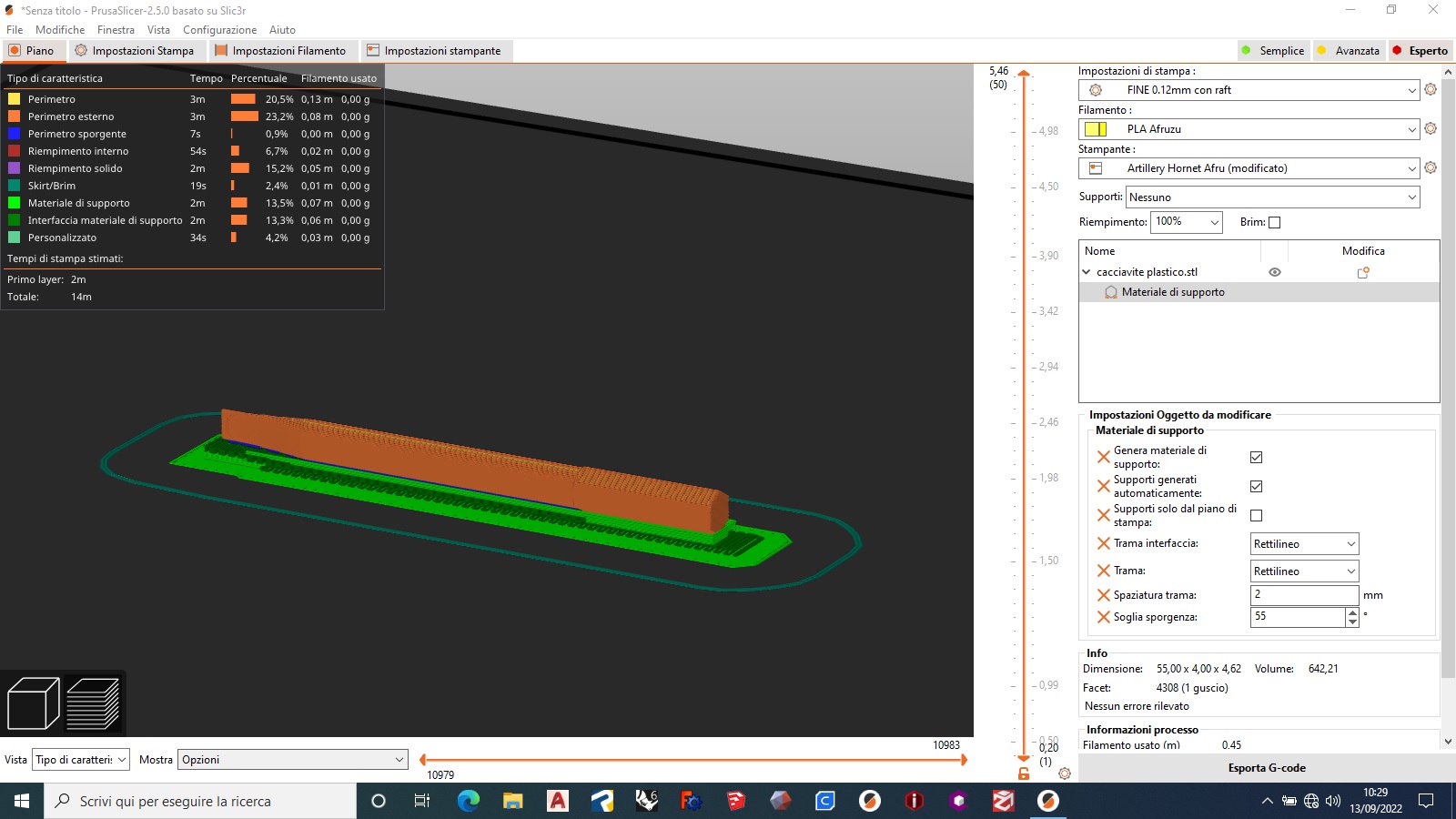This screenshot has height=819, width=1456.
Task: Open the Vista menu
Action: click(x=158, y=30)
